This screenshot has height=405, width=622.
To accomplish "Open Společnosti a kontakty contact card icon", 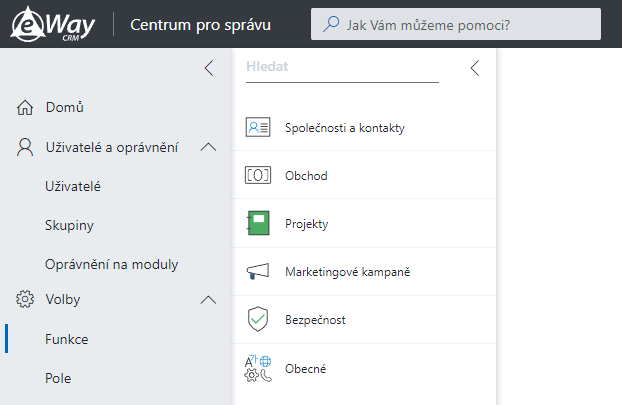I will tap(258, 127).
